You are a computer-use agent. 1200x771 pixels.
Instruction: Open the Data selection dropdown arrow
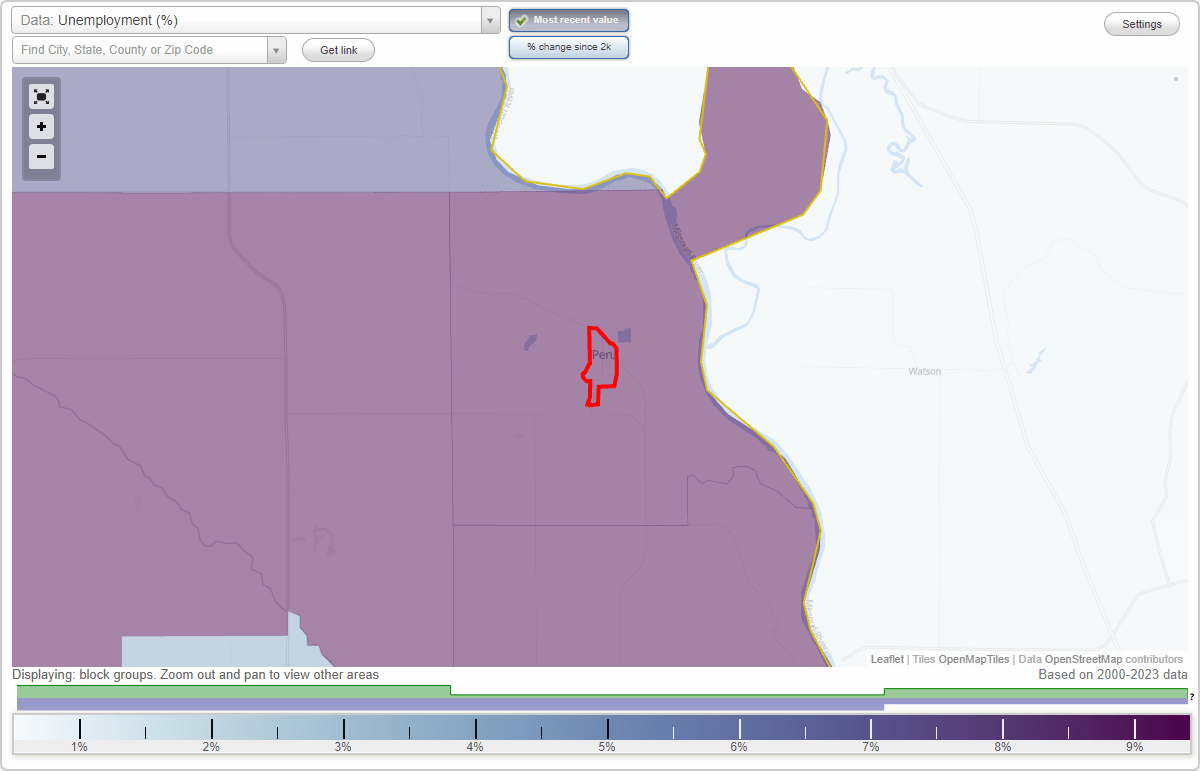489,20
